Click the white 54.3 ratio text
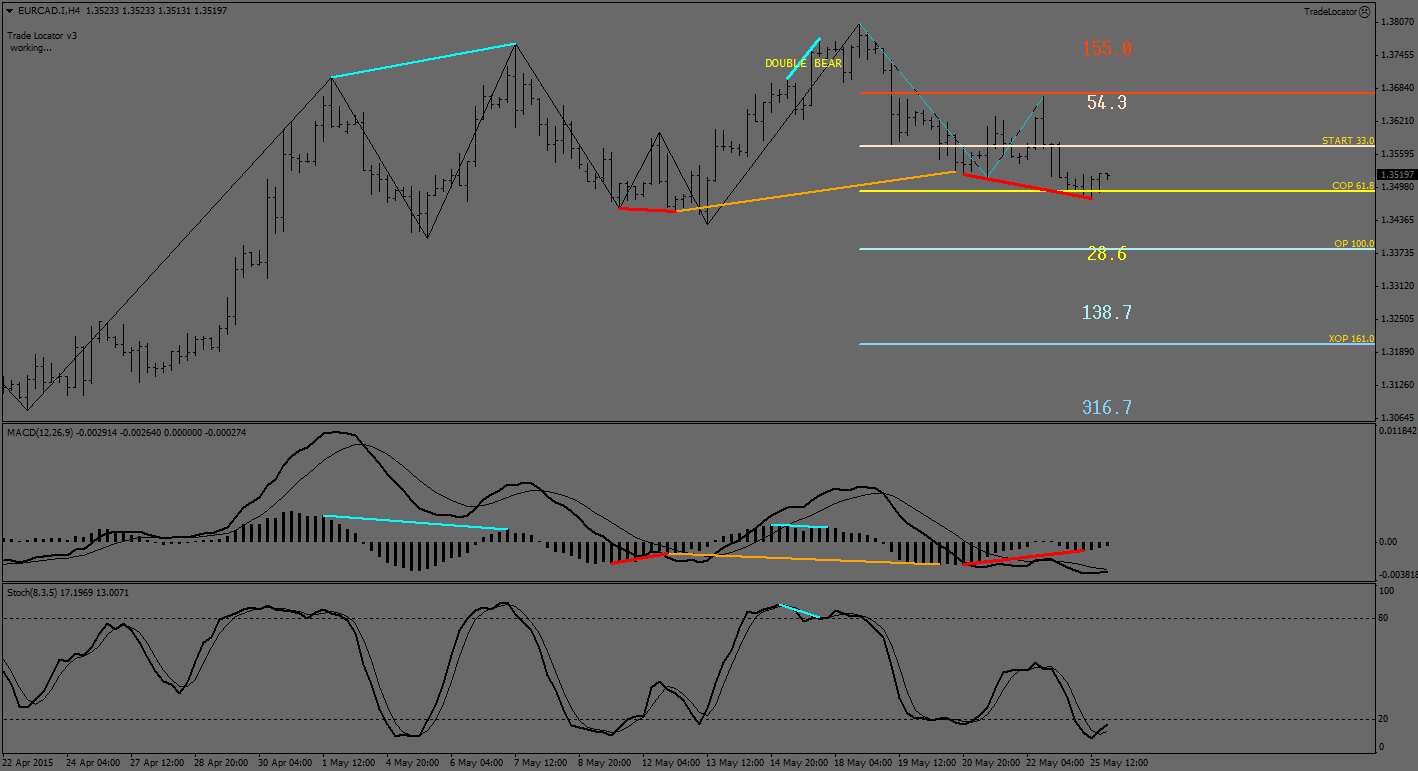Image resolution: width=1418 pixels, height=771 pixels. [x=1107, y=102]
